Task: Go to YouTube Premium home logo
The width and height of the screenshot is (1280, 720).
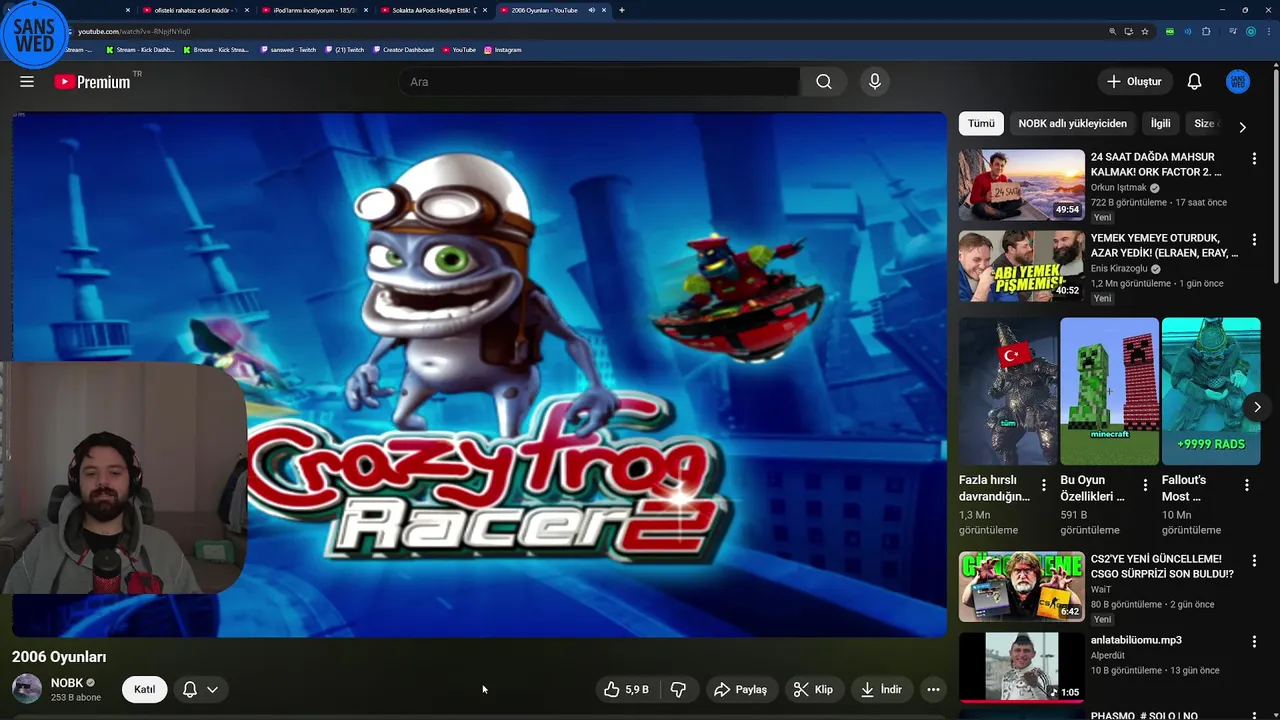Action: point(93,82)
